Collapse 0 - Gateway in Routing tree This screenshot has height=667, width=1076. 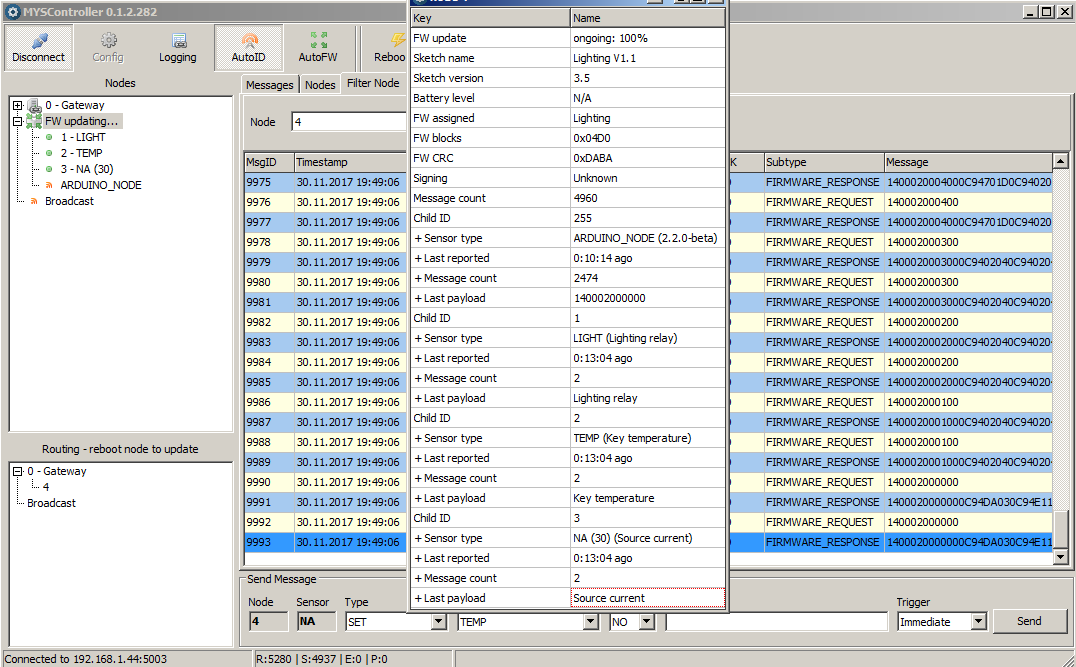click(x=17, y=471)
